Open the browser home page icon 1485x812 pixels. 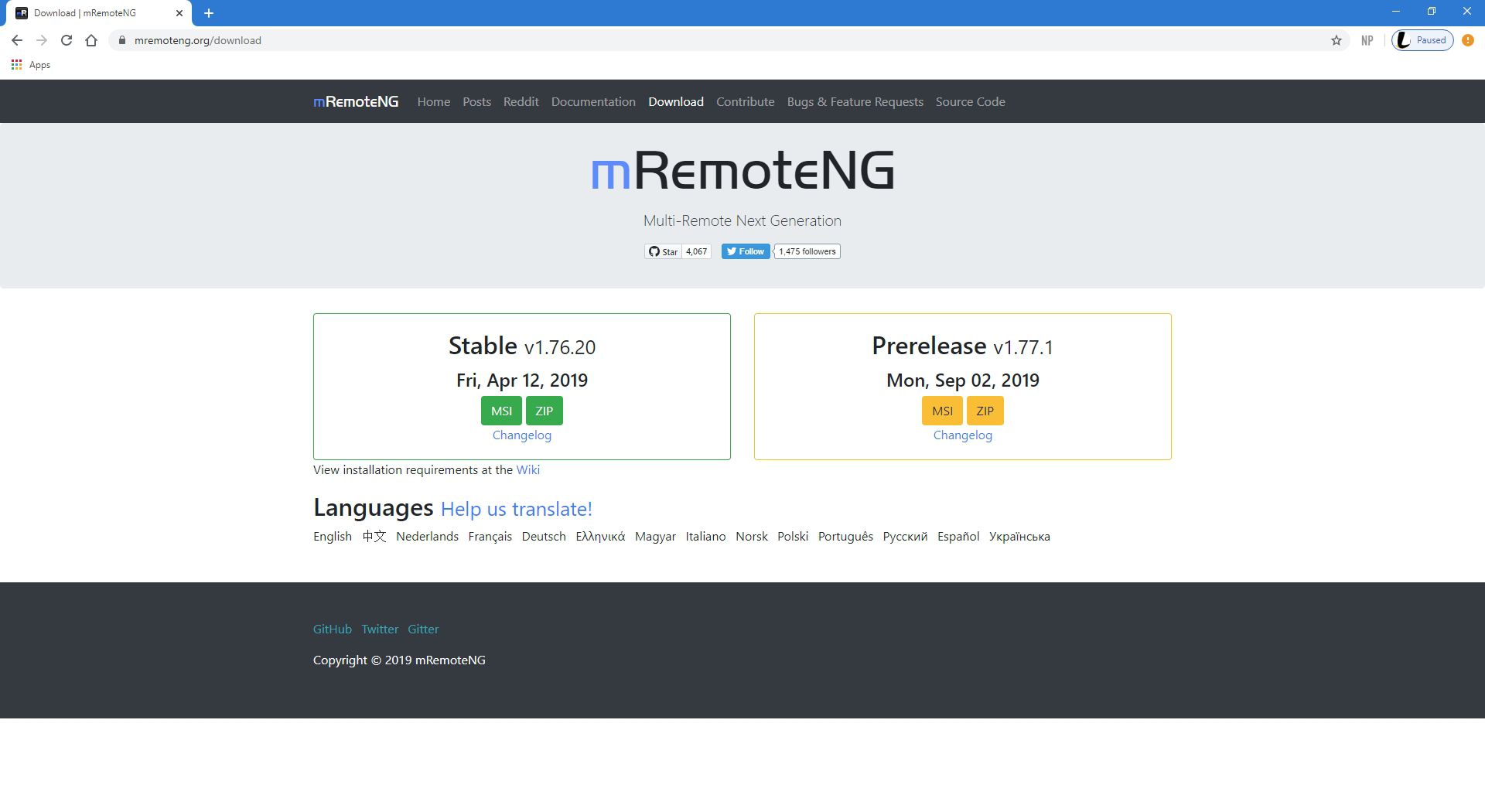pos(91,40)
